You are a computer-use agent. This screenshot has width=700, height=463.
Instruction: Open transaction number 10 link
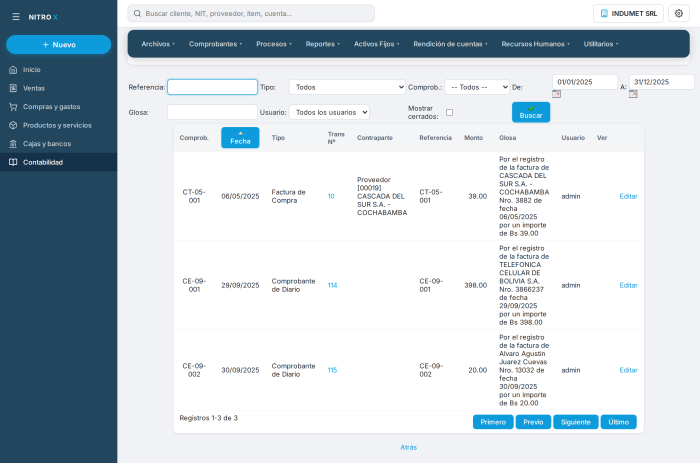click(x=331, y=196)
